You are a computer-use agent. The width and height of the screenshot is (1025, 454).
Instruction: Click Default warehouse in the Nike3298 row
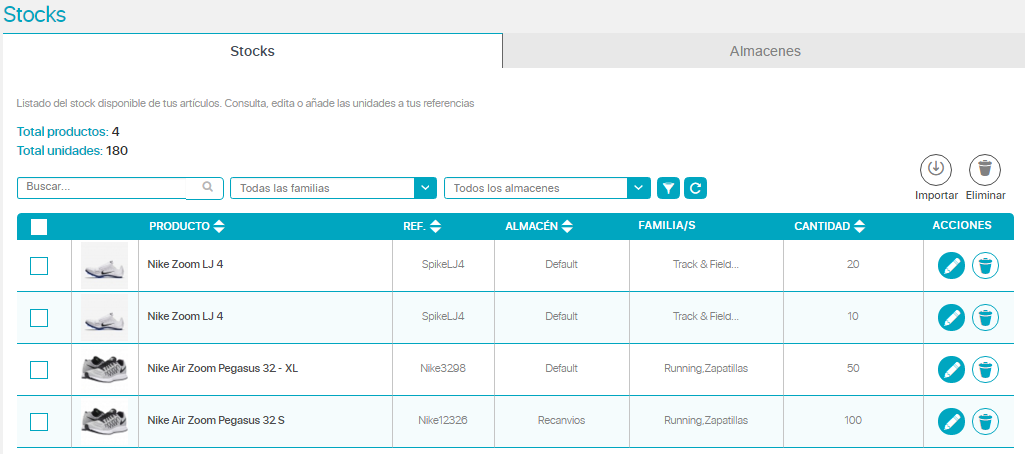[x=562, y=368]
